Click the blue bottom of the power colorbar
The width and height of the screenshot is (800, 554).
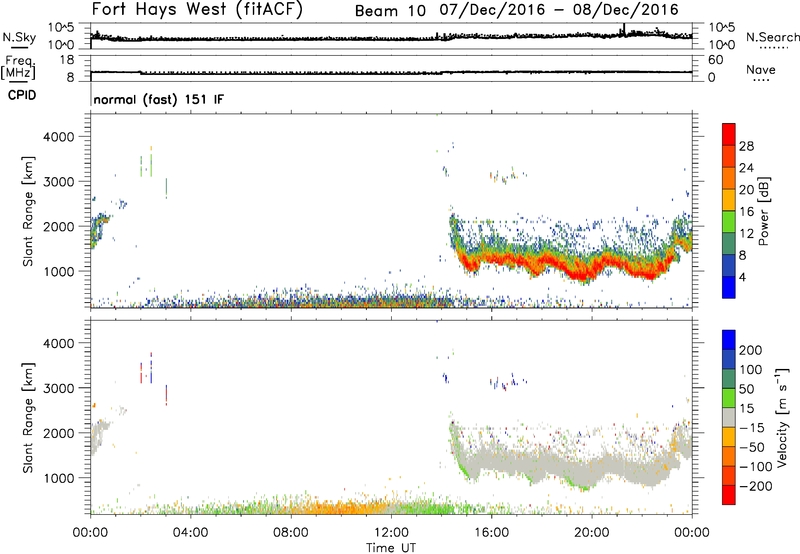[729, 287]
